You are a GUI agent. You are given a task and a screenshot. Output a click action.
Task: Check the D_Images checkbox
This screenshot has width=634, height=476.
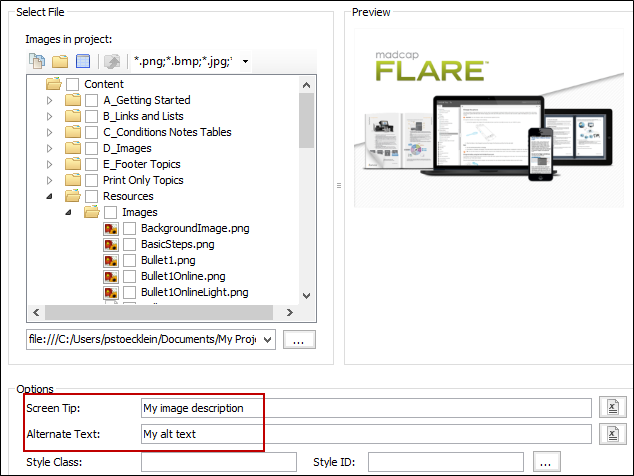pos(91,148)
